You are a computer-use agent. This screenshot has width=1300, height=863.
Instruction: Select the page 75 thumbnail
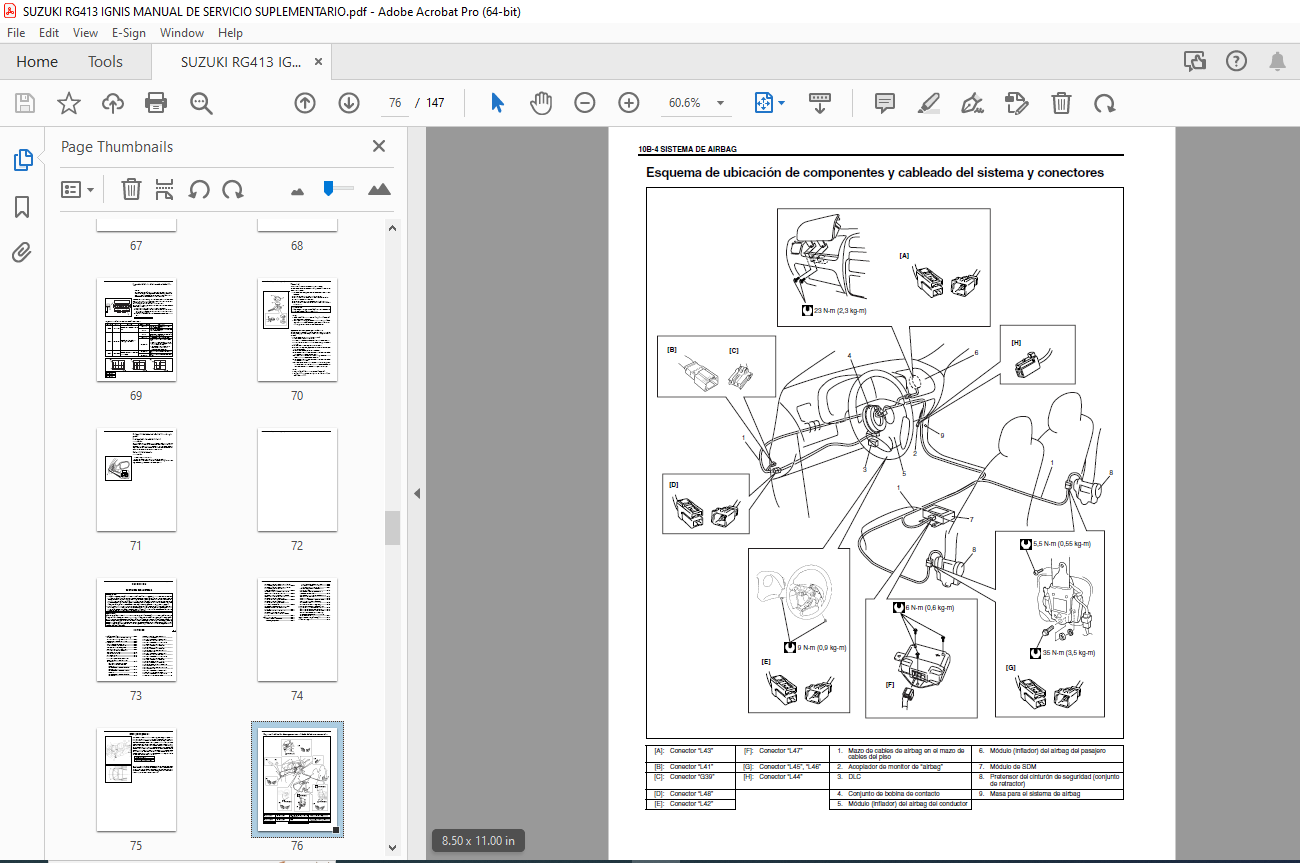point(136,780)
